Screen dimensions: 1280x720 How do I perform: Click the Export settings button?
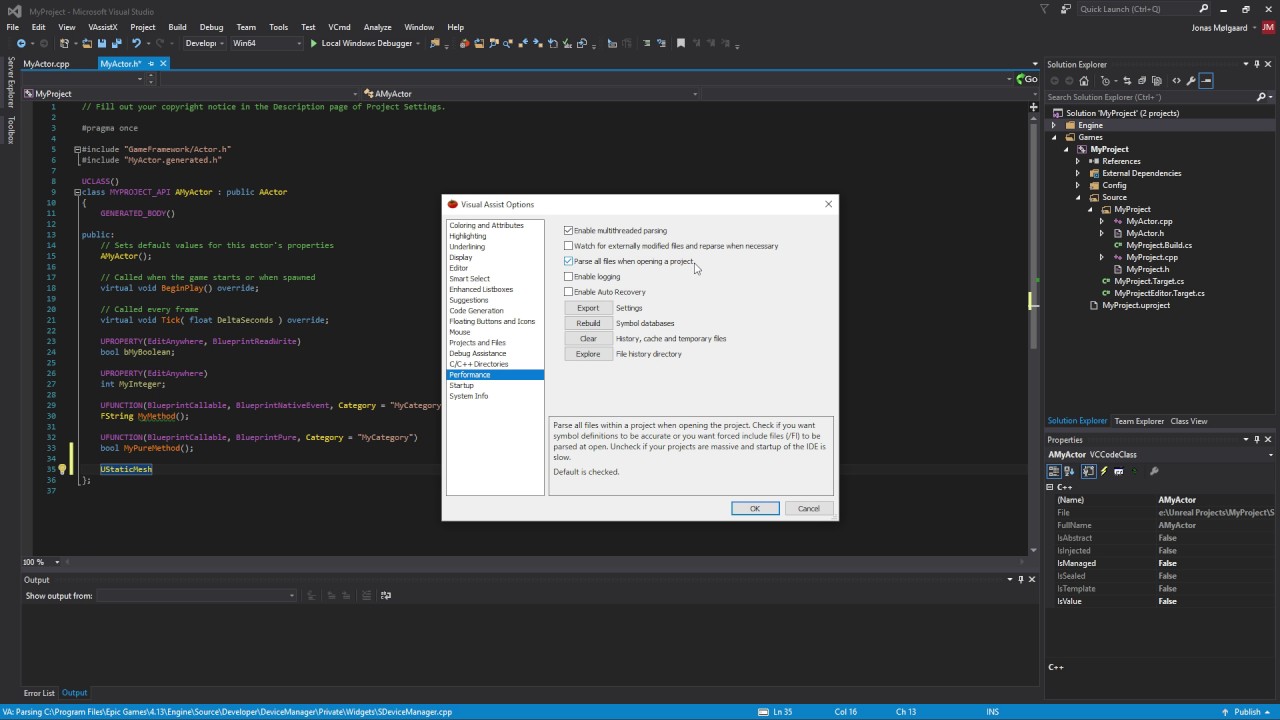[x=588, y=308]
